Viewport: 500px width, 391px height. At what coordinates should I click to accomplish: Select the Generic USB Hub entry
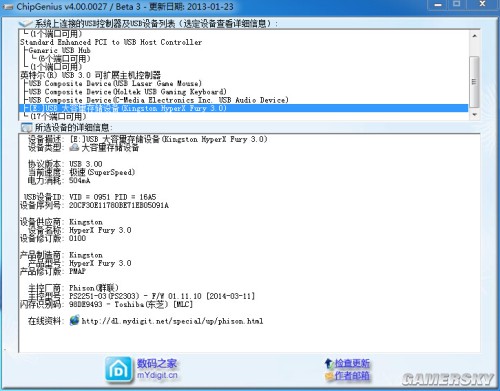pos(59,50)
